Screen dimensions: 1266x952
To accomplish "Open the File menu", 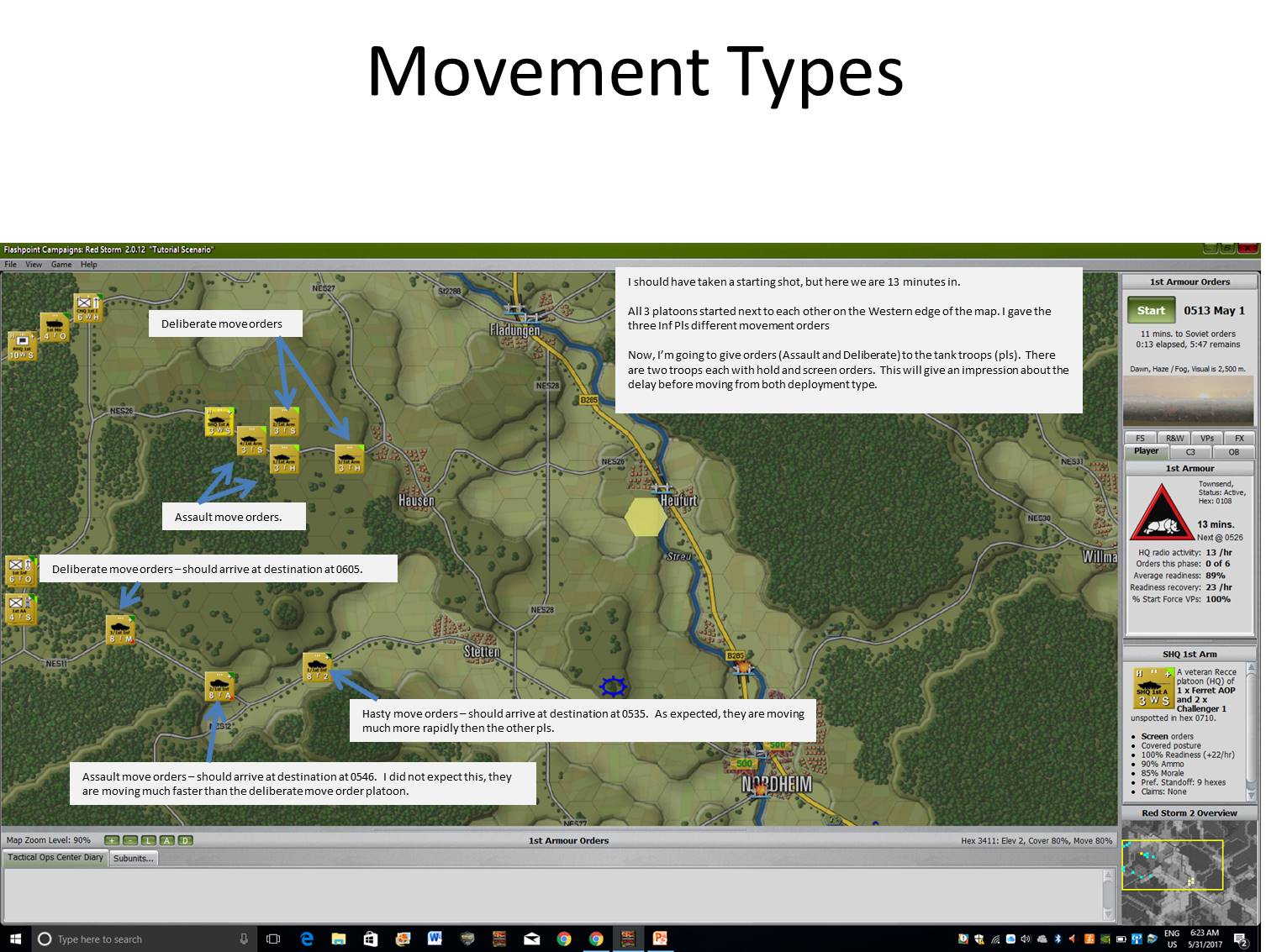I will (11, 265).
